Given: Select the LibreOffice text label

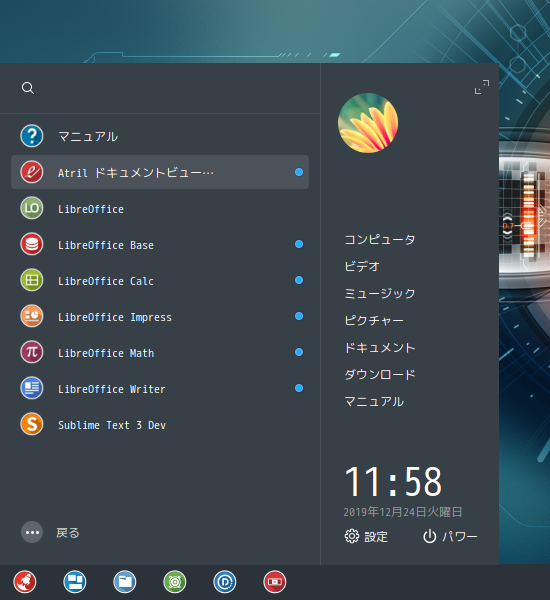Looking at the screenshot, I should [x=91, y=209].
